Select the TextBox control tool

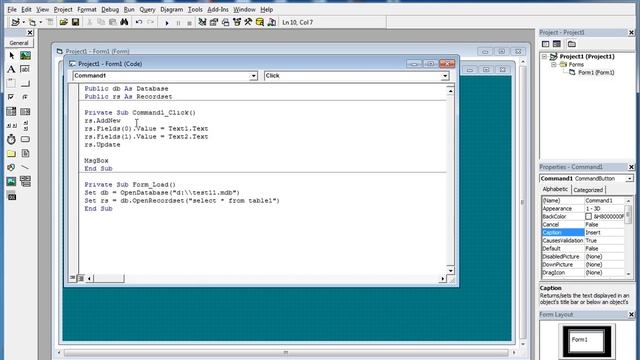tap(25, 69)
